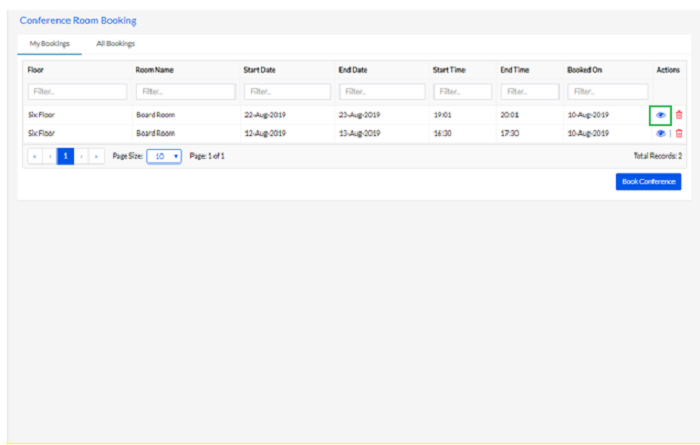Go to the first page arrow
This screenshot has height=445, width=700.
point(35,156)
